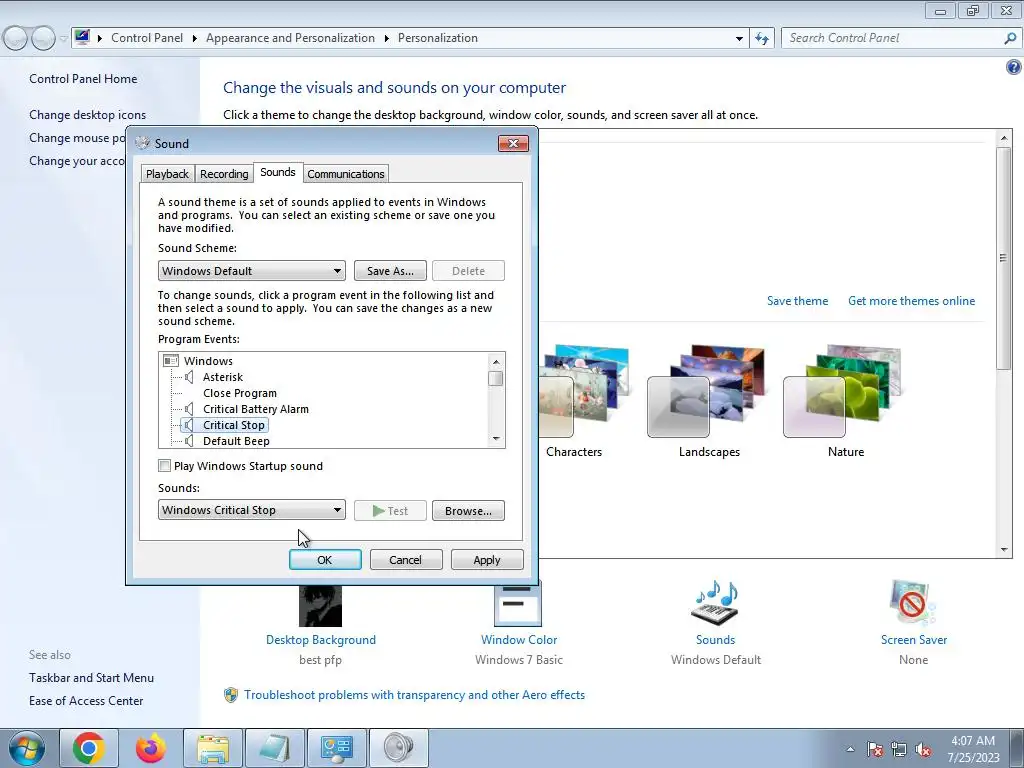Image resolution: width=1024 pixels, height=768 pixels.
Task: Open address bar history dropdown arrow
Action: [739, 39]
